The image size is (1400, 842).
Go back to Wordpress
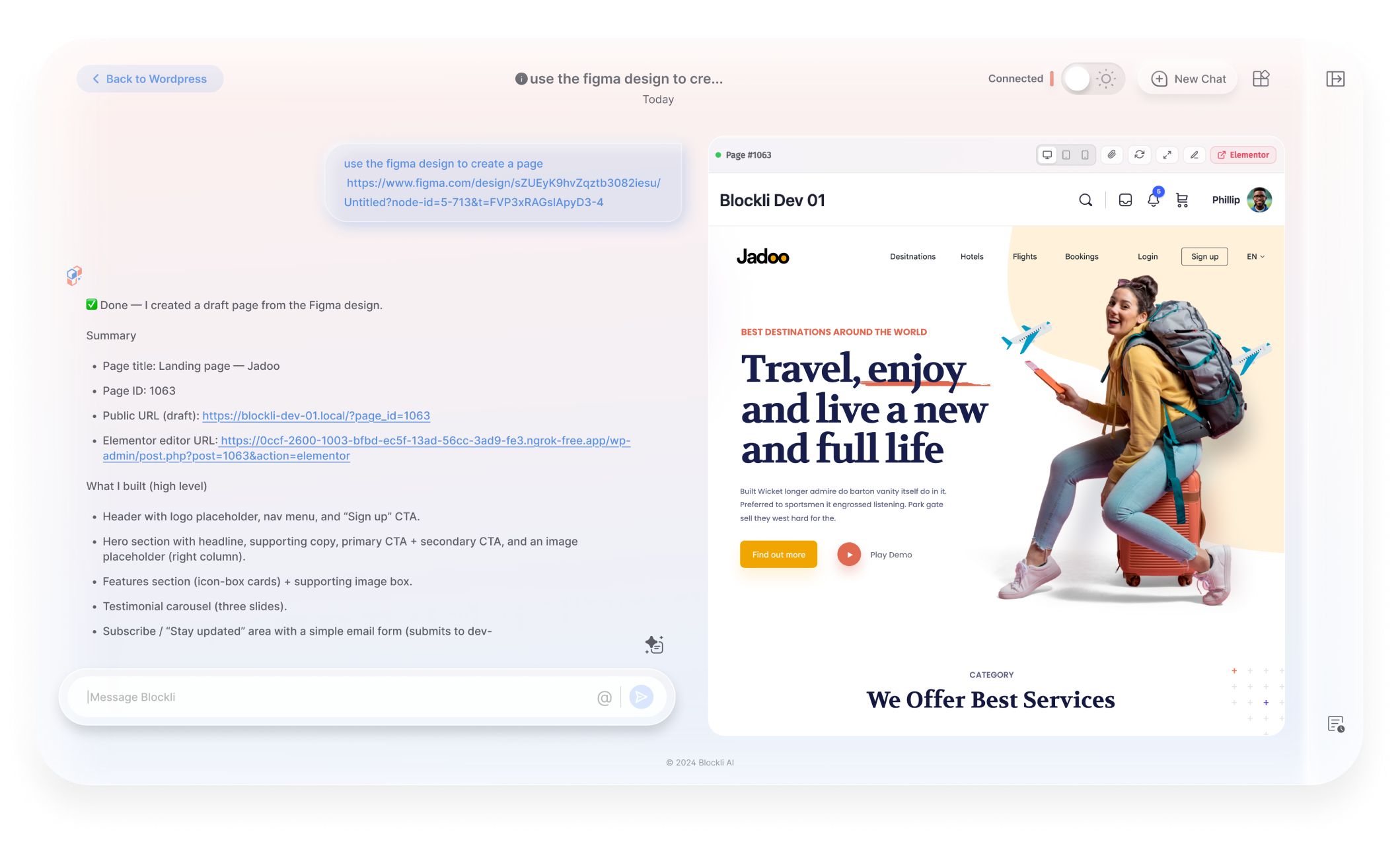(150, 79)
